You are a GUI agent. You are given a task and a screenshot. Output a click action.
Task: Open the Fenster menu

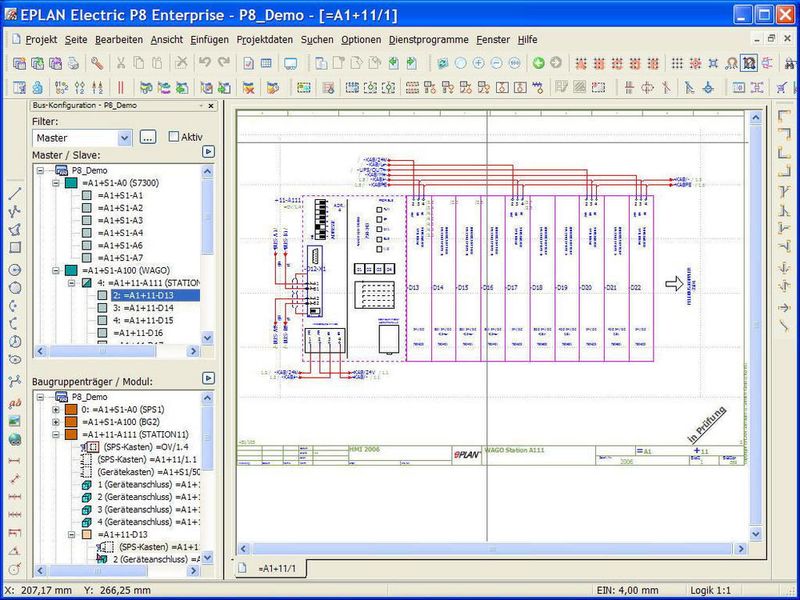(x=493, y=40)
